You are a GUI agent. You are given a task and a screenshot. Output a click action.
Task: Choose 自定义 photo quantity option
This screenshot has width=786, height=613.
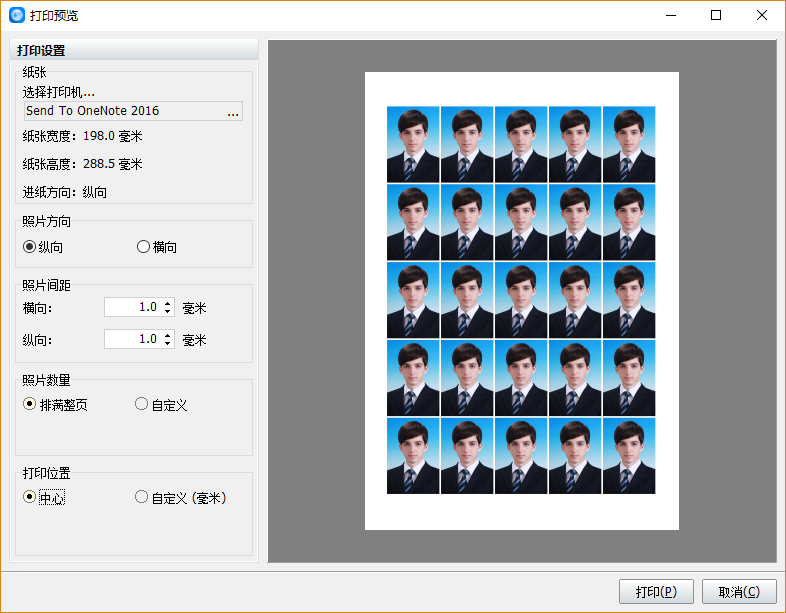(x=142, y=405)
